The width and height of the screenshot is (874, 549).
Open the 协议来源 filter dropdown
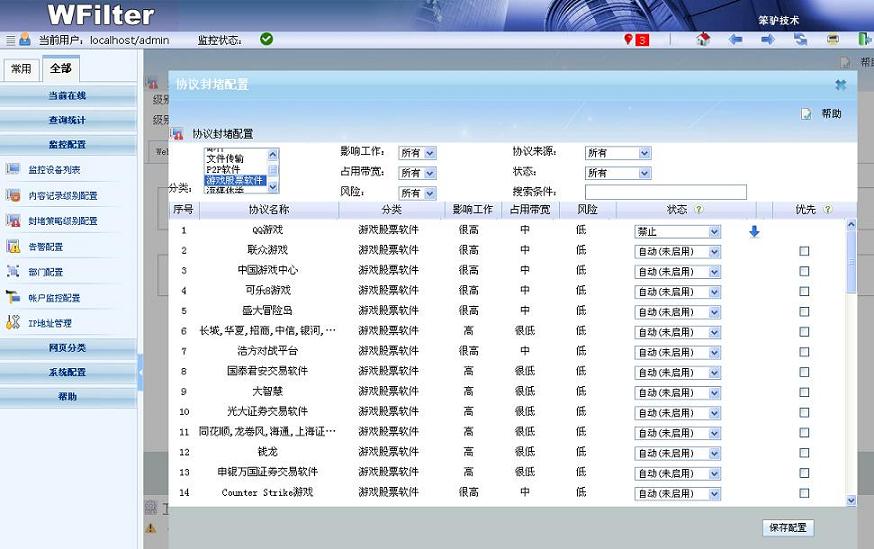617,153
